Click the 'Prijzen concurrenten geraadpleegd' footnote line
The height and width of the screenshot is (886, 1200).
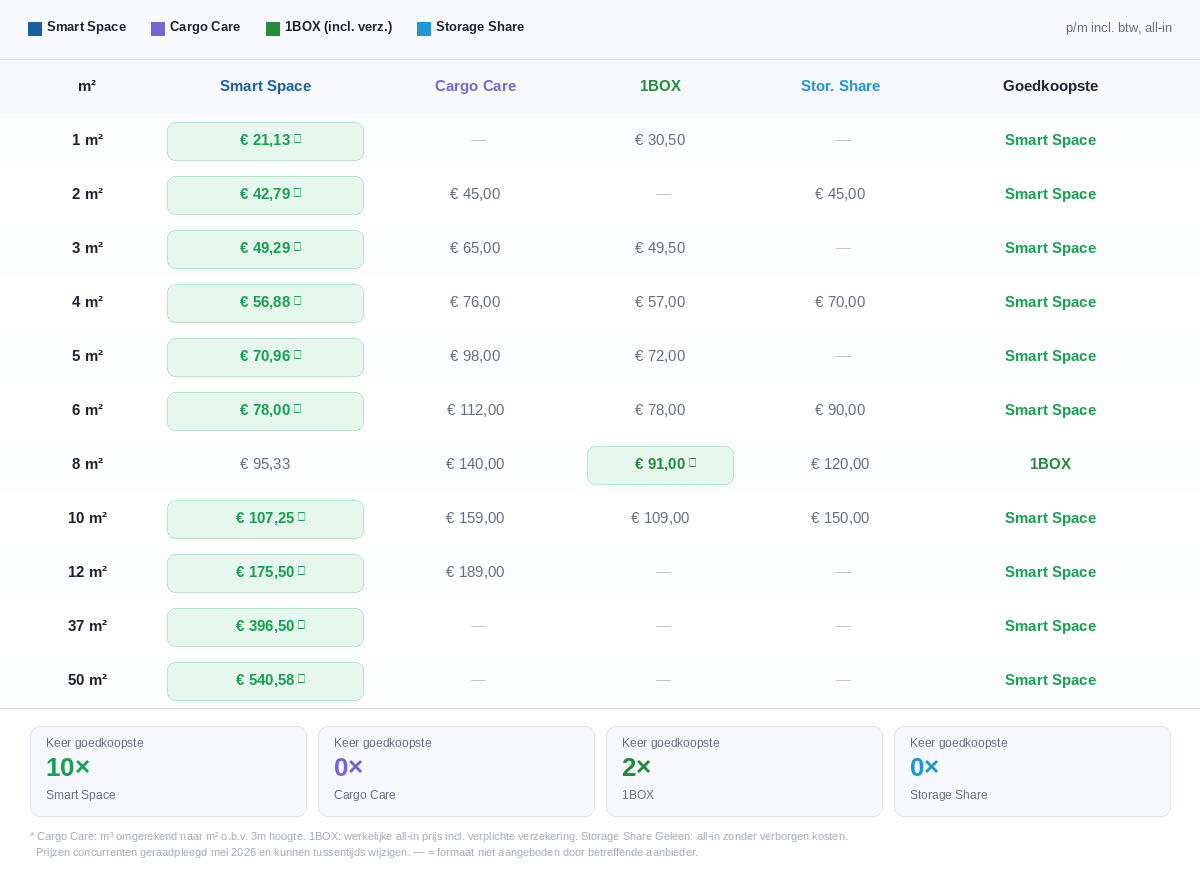(367, 852)
